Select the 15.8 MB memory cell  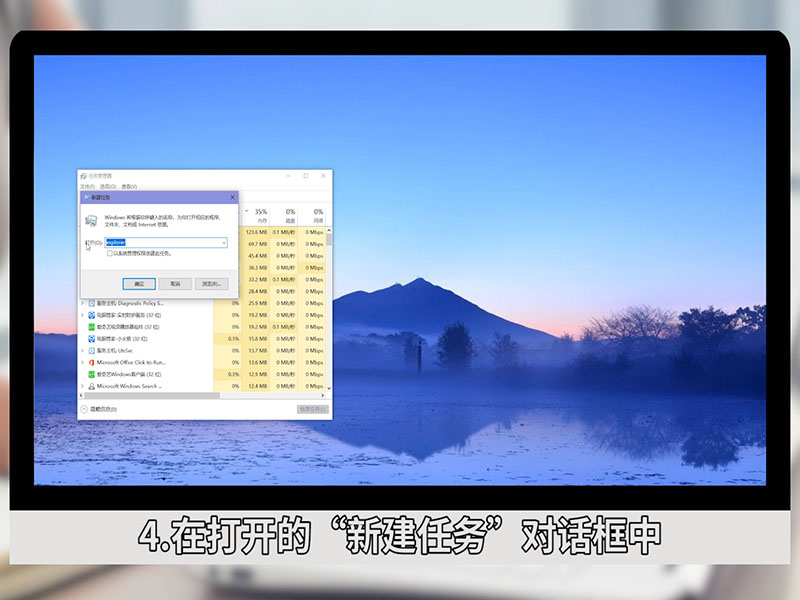coord(258,339)
